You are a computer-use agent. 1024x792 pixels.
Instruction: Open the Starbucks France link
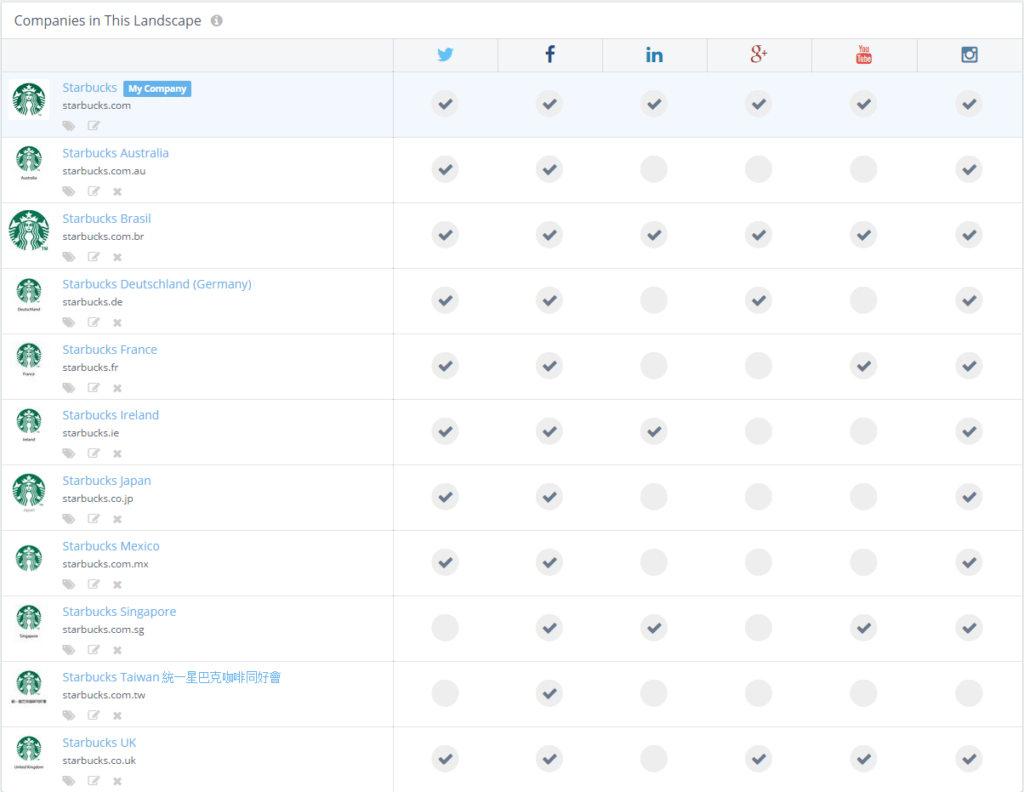click(110, 349)
